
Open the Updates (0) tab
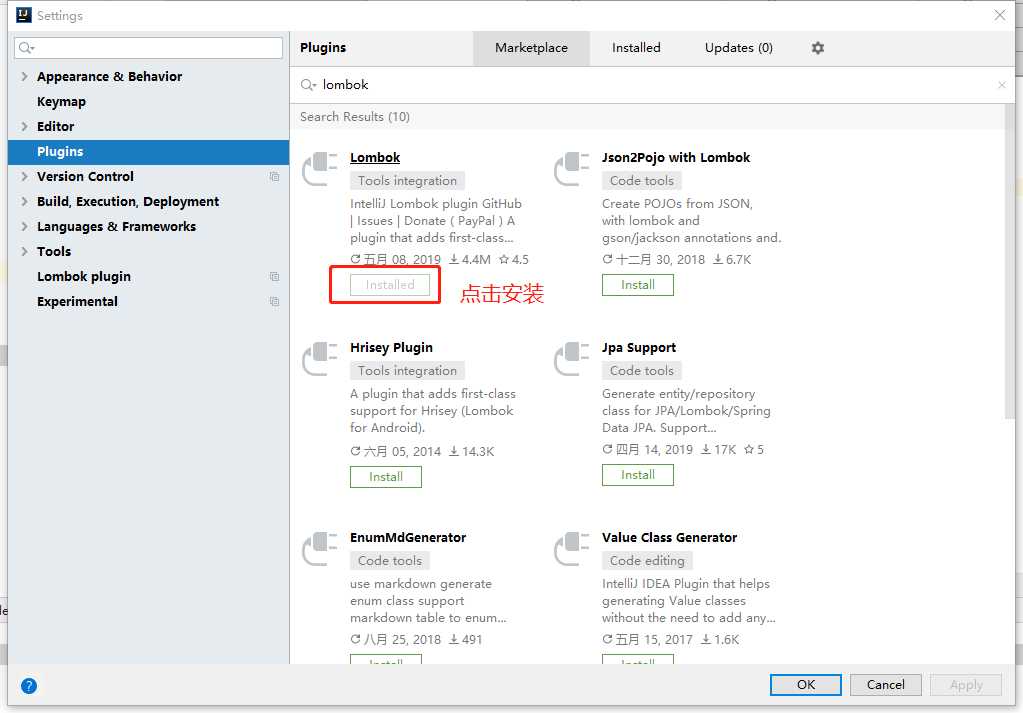739,48
